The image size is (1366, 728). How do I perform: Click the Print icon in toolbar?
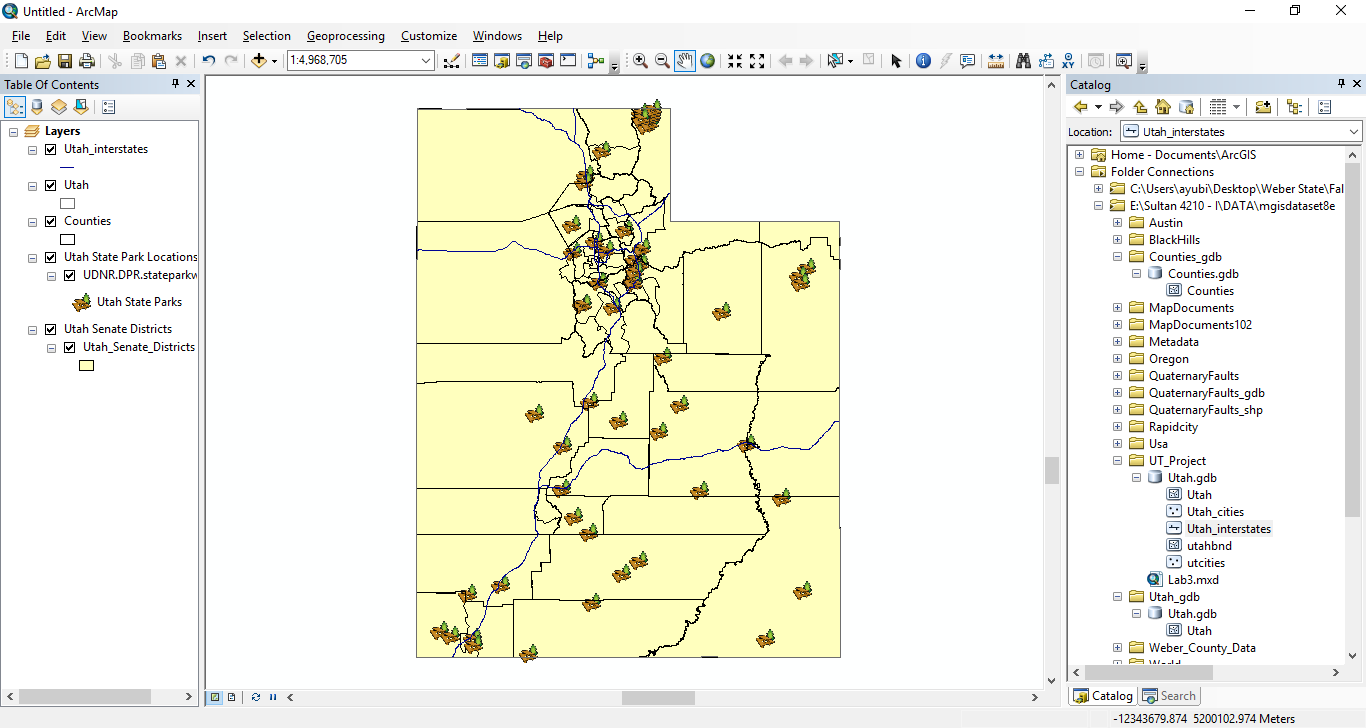tap(87, 61)
